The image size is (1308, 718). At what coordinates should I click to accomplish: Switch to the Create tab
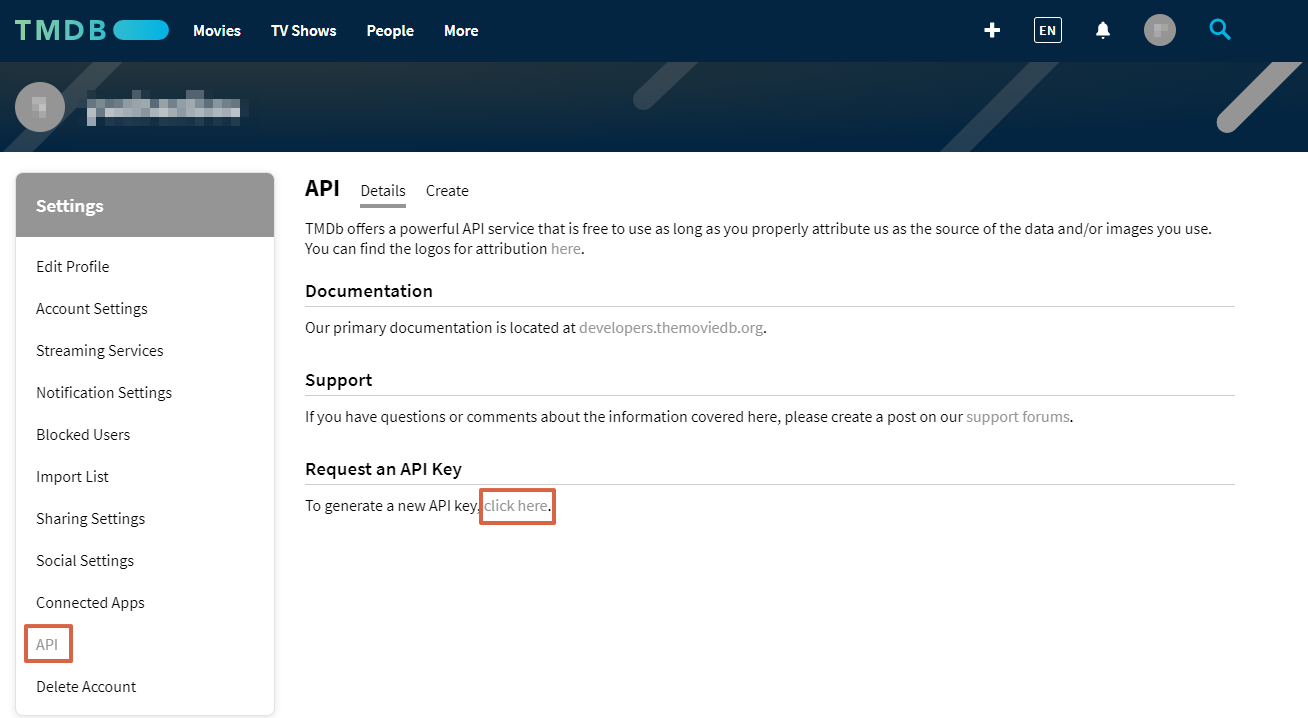pyautogui.click(x=447, y=191)
